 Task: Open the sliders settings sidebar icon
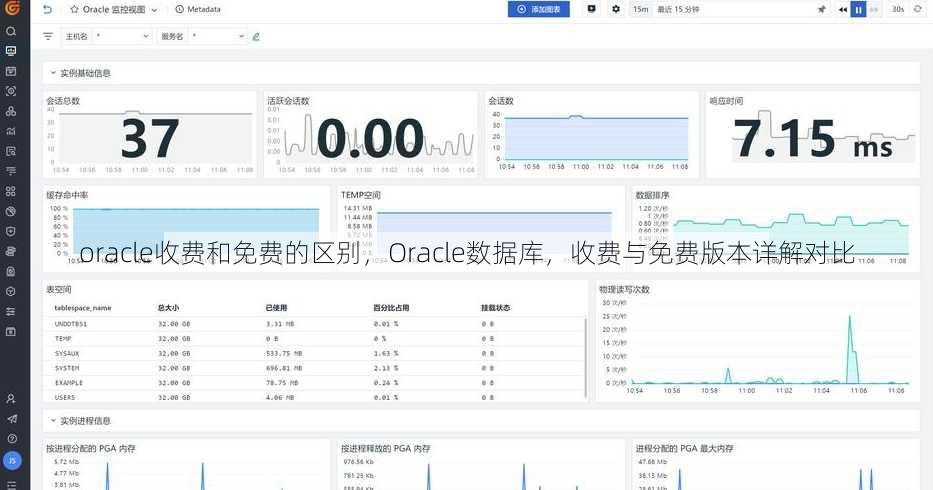coord(11,311)
